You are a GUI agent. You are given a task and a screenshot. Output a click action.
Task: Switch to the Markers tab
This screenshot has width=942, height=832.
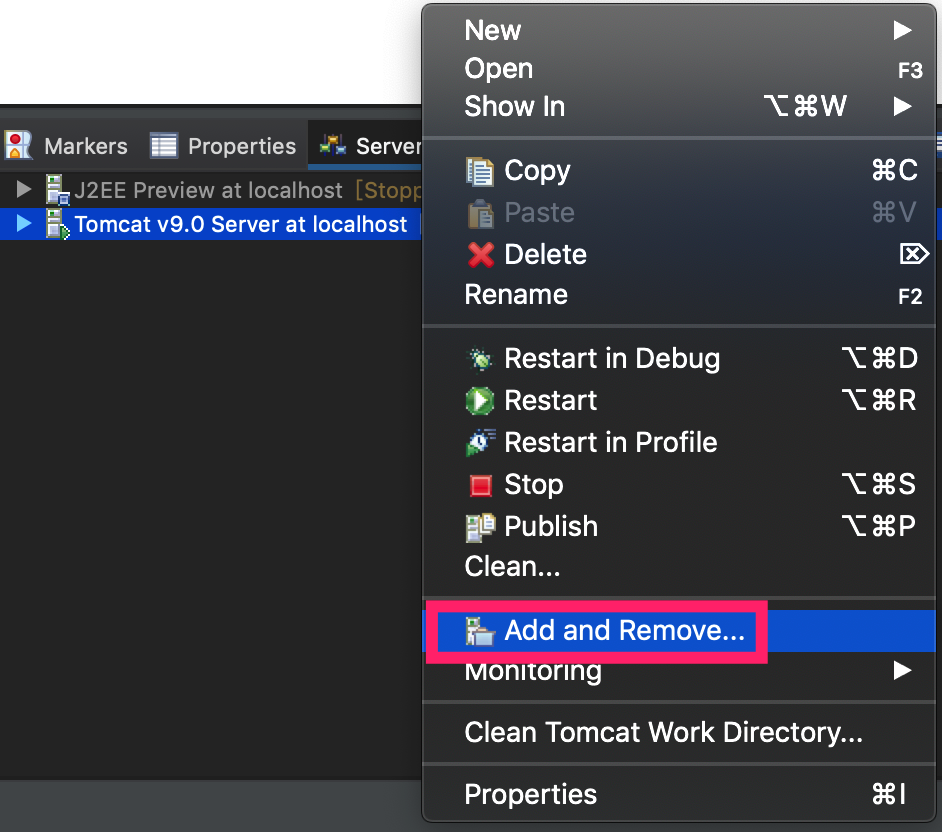(67, 146)
